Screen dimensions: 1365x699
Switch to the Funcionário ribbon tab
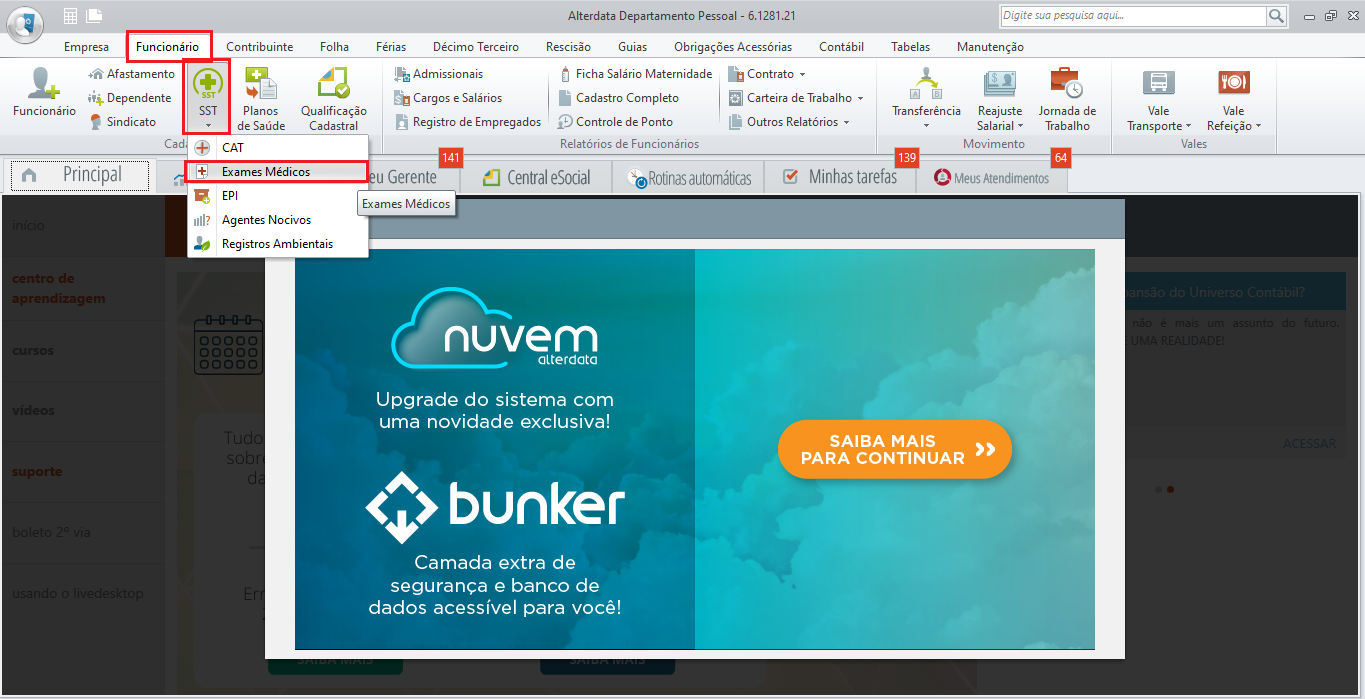[x=168, y=47]
